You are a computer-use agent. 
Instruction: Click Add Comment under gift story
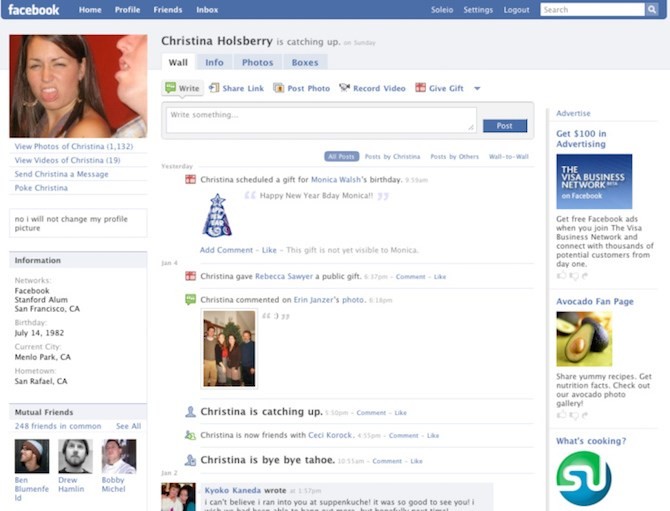click(x=226, y=250)
